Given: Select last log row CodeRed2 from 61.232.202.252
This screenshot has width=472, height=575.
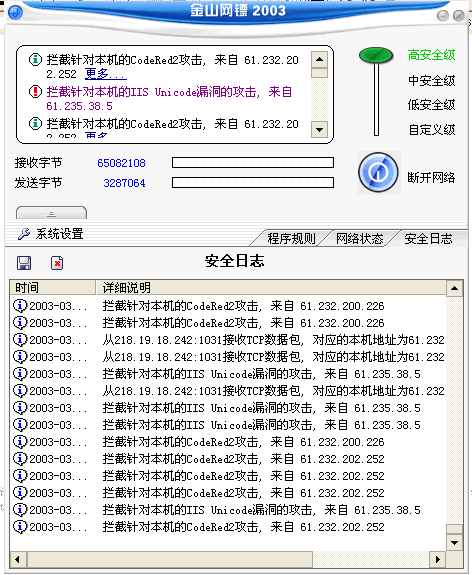Looking at the screenshot, I should tap(228, 527).
